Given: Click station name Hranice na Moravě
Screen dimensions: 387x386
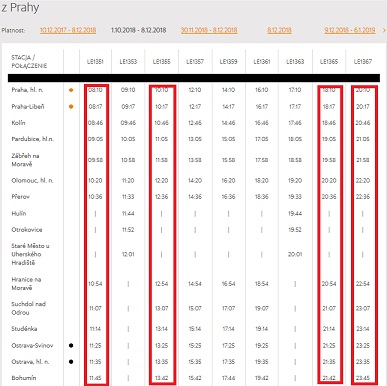Looking at the screenshot, I should [x=26, y=284].
